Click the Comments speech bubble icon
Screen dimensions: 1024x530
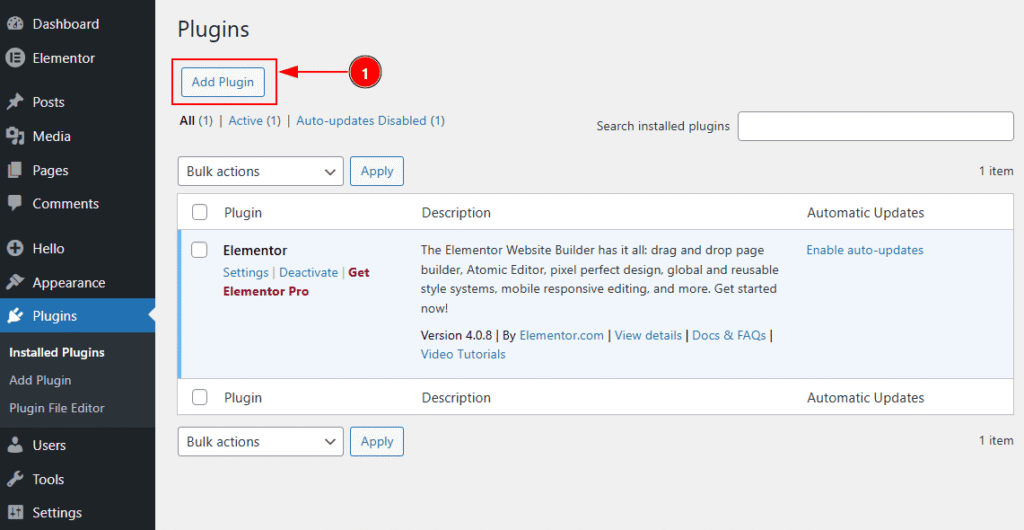tap(14, 203)
